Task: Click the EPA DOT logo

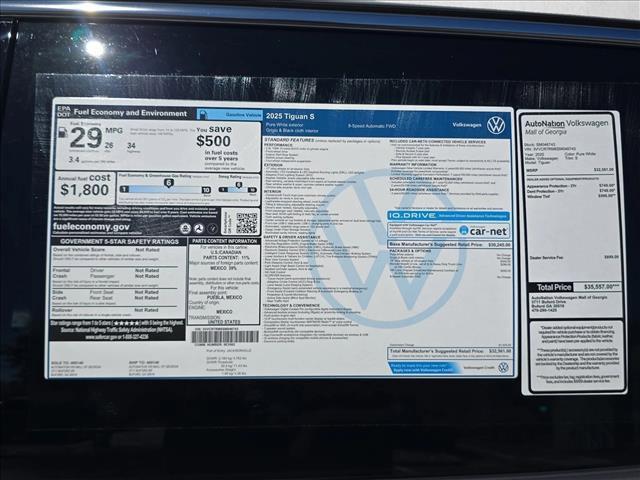Action: coord(64,111)
